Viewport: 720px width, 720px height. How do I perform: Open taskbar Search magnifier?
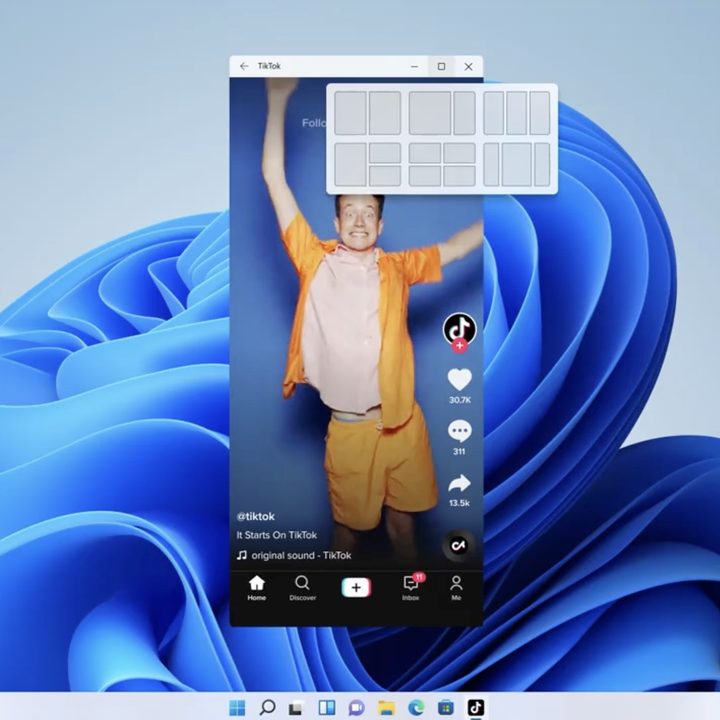pyautogui.click(x=267, y=708)
